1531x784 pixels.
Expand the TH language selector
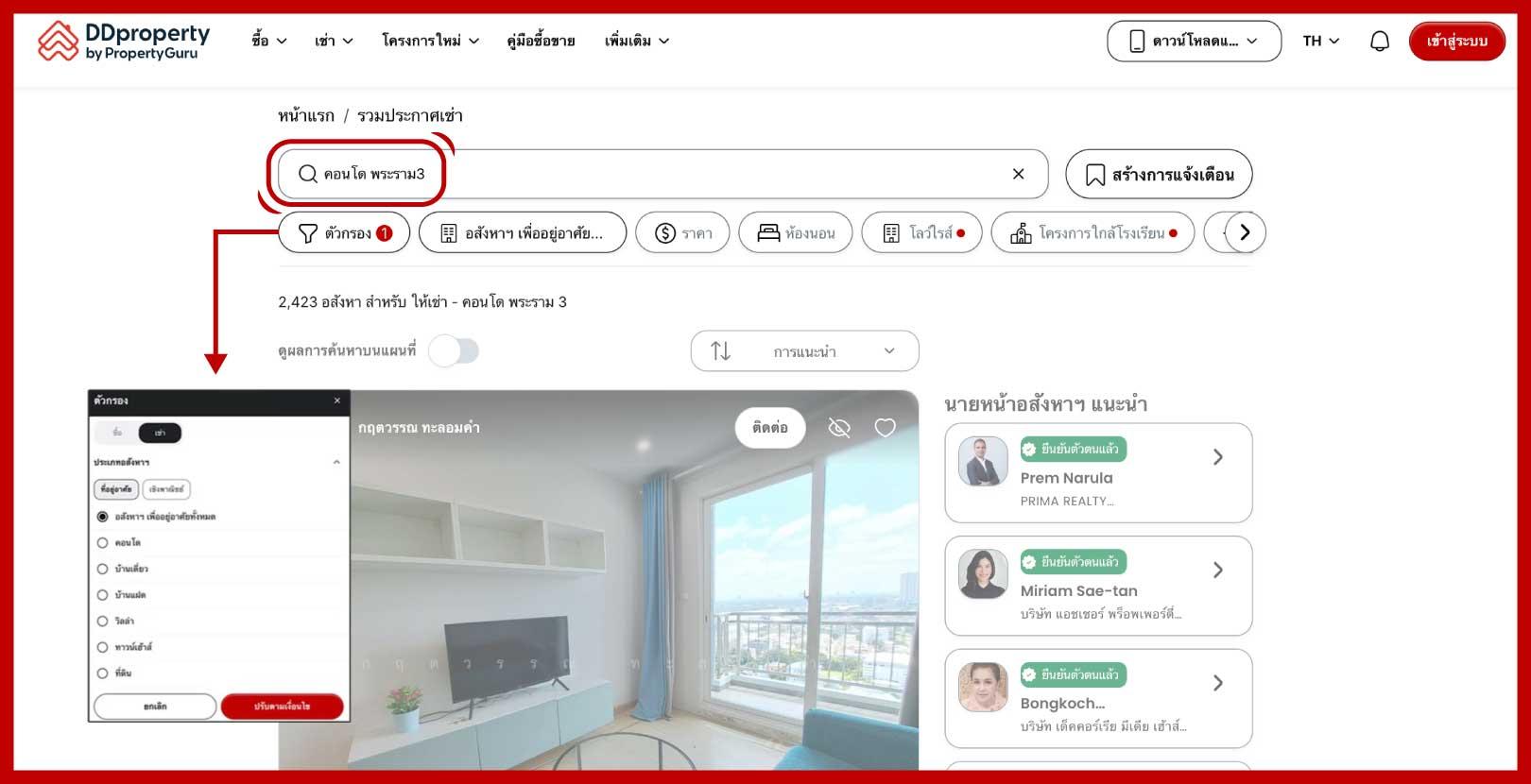(x=1320, y=42)
